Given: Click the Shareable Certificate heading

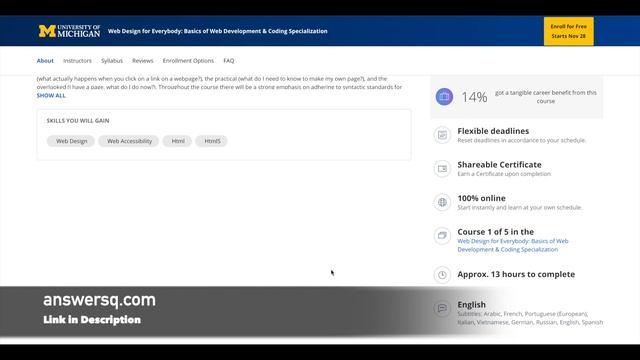Looking at the screenshot, I should pyautogui.click(x=499, y=164).
